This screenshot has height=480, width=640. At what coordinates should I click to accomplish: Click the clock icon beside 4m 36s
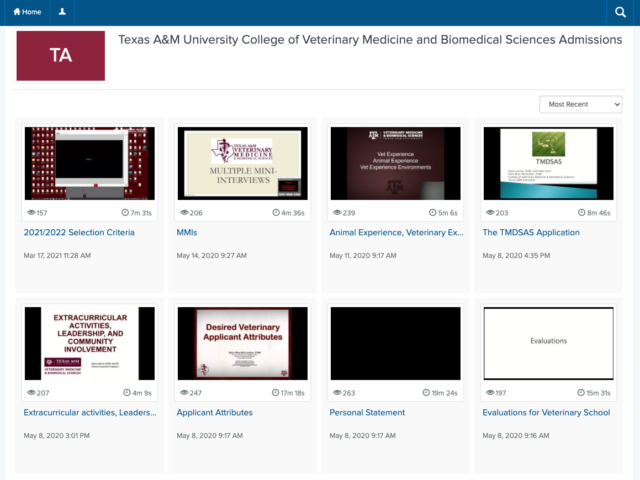pos(276,212)
